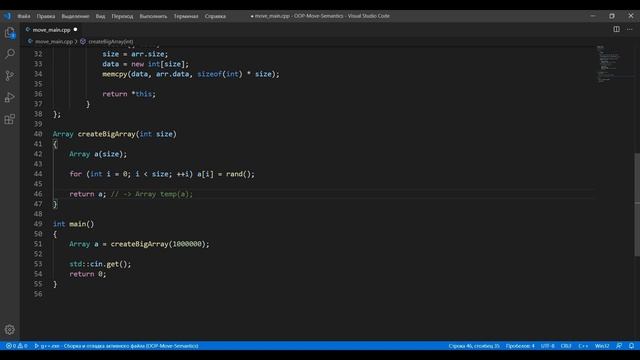Start the g++.exe build and debug task
Viewport: 640px width, 360px height.
(116, 346)
